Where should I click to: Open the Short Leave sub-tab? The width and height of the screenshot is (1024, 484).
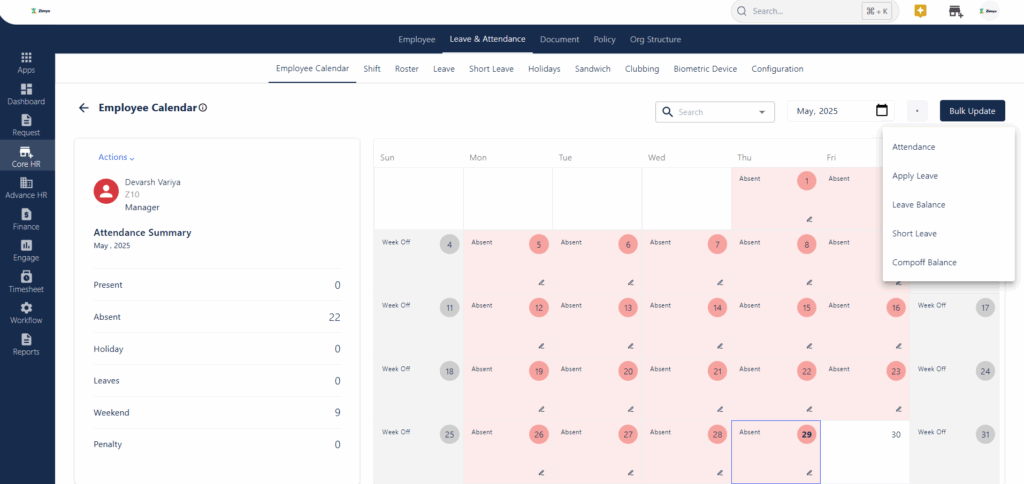[x=491, y=69]
